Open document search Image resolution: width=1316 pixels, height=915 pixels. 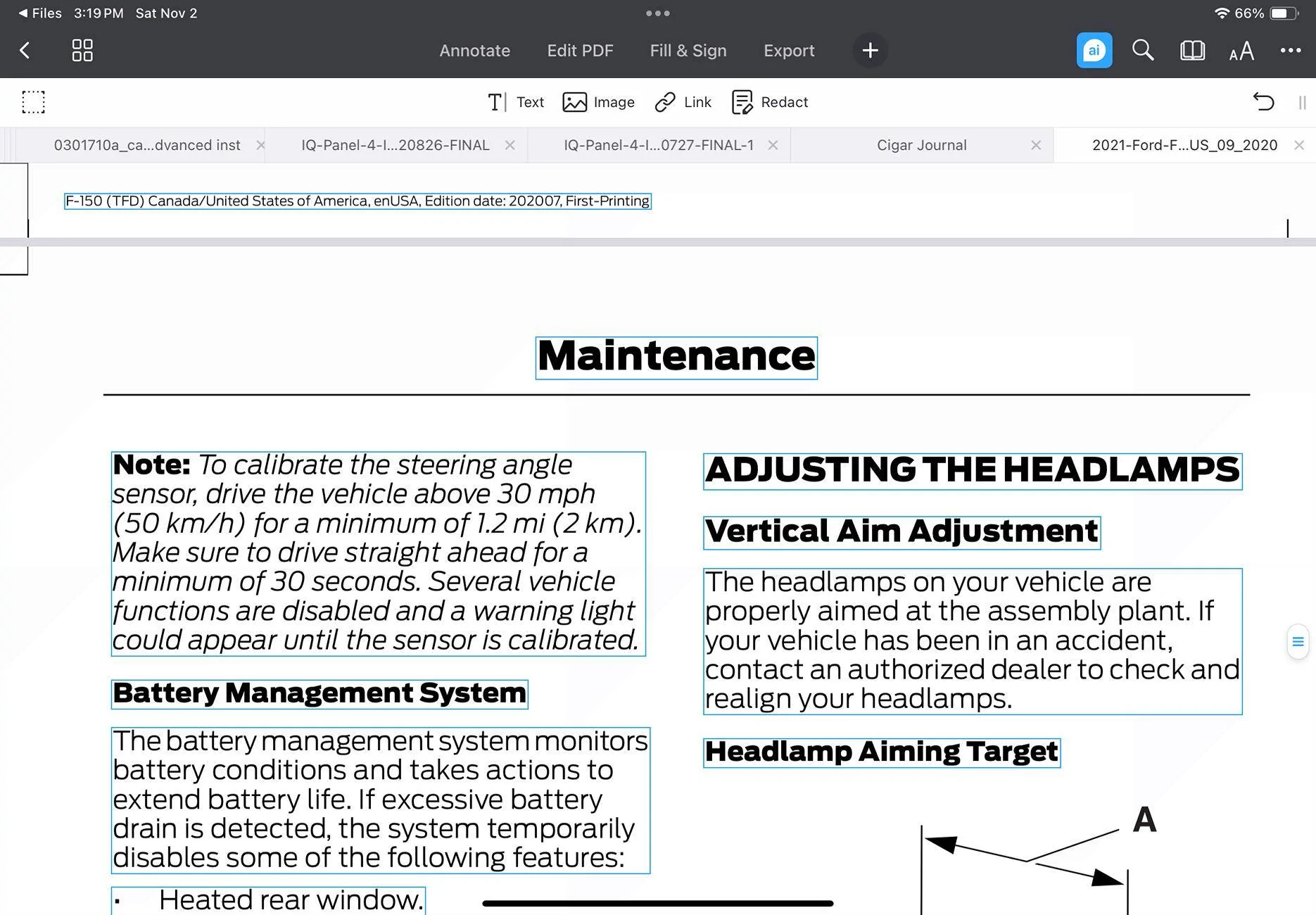1143,51
